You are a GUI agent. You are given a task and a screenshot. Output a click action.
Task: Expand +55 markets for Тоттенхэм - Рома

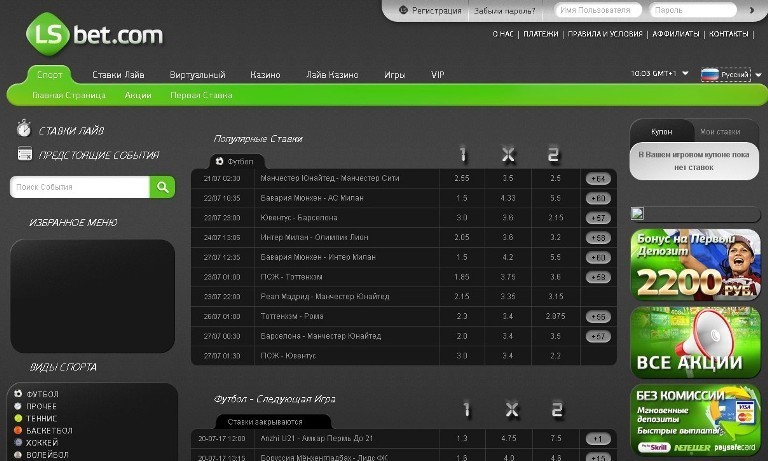coord(598,317)
